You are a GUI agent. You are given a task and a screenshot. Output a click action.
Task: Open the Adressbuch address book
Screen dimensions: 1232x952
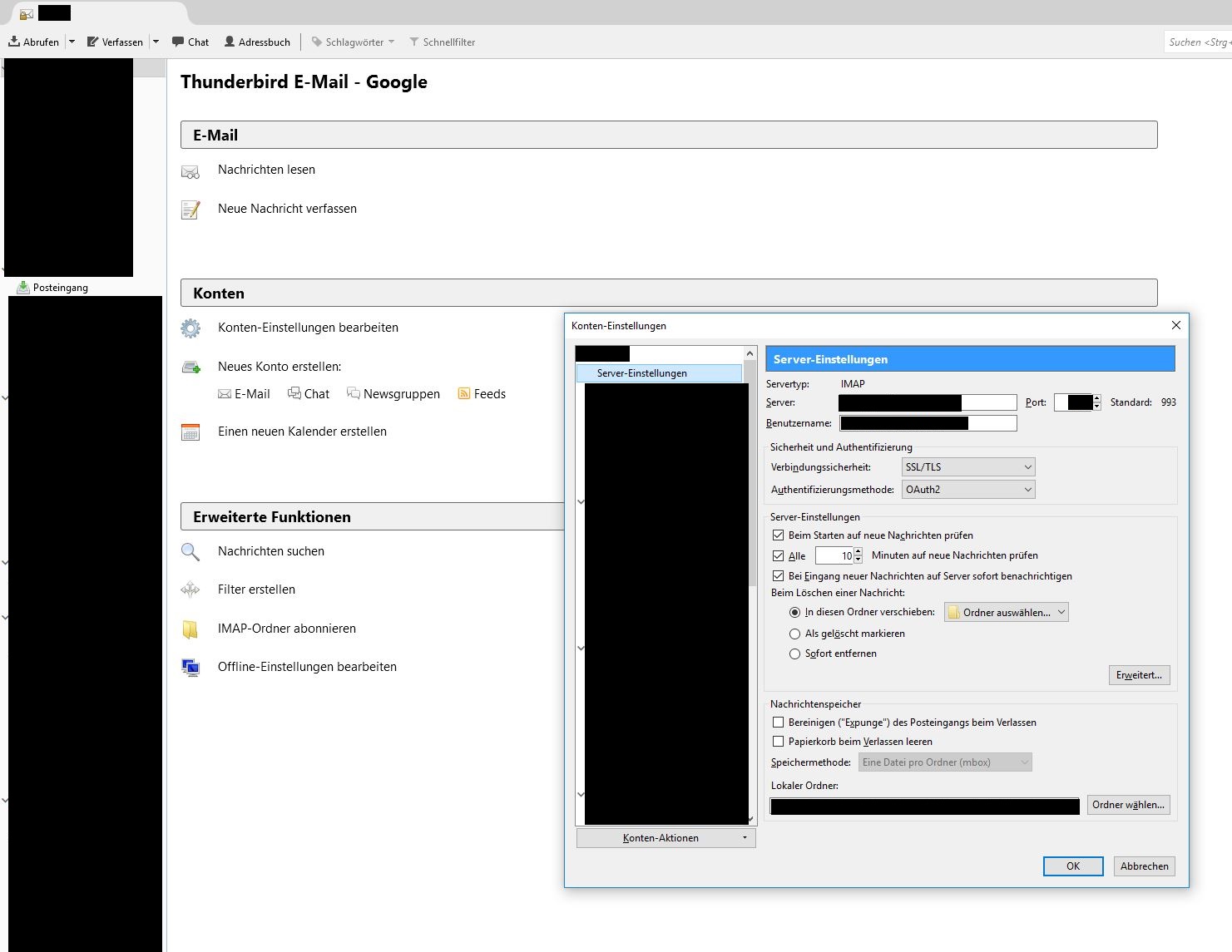(x=257, y=42)
